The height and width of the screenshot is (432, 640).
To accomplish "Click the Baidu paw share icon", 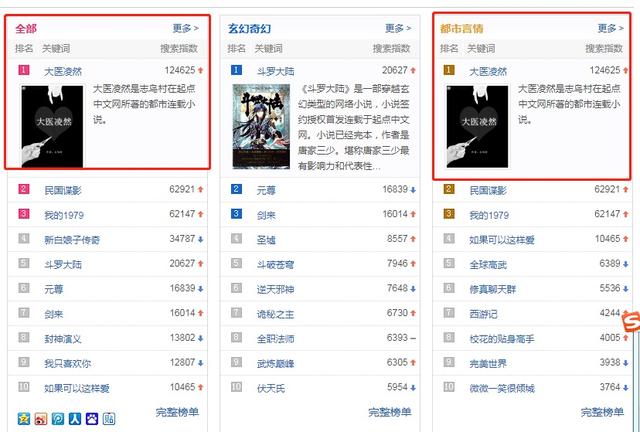I will pos(92,419).
